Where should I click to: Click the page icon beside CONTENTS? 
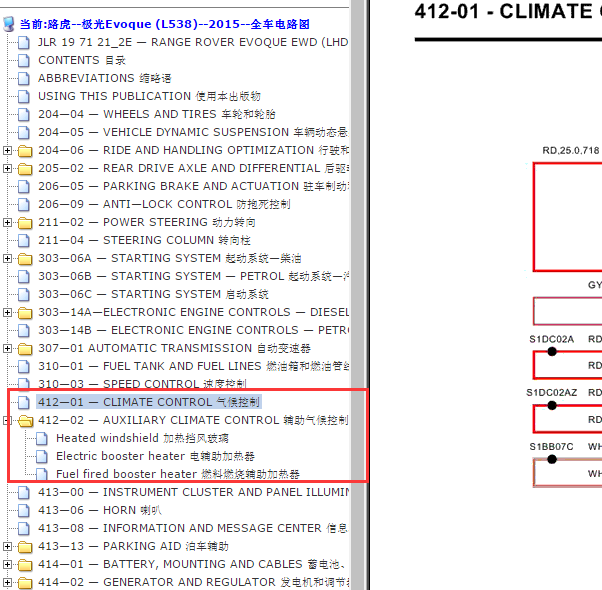coord(24,60)
